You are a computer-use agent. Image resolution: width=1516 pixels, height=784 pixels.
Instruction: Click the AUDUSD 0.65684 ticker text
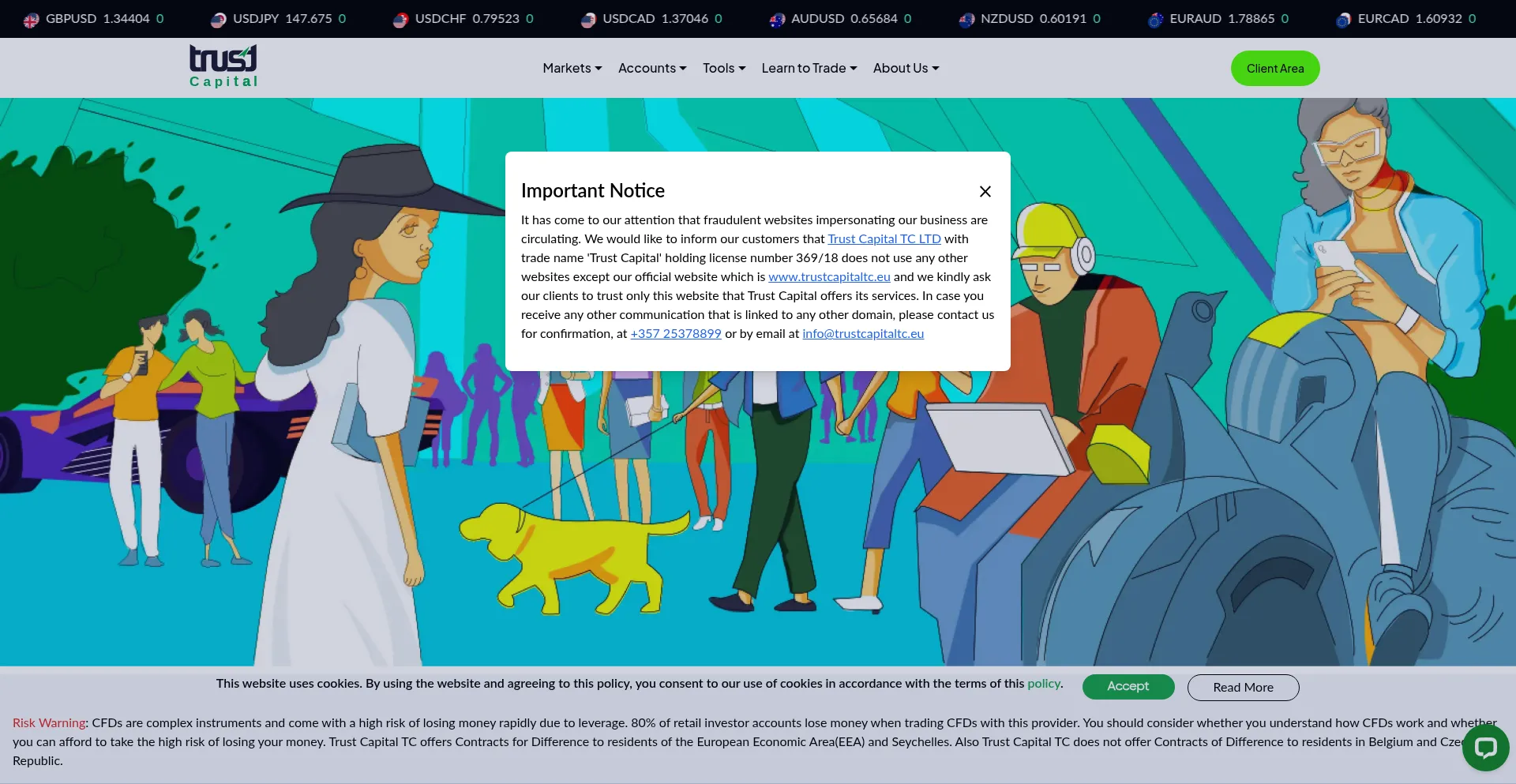click(x=844, y=18)
